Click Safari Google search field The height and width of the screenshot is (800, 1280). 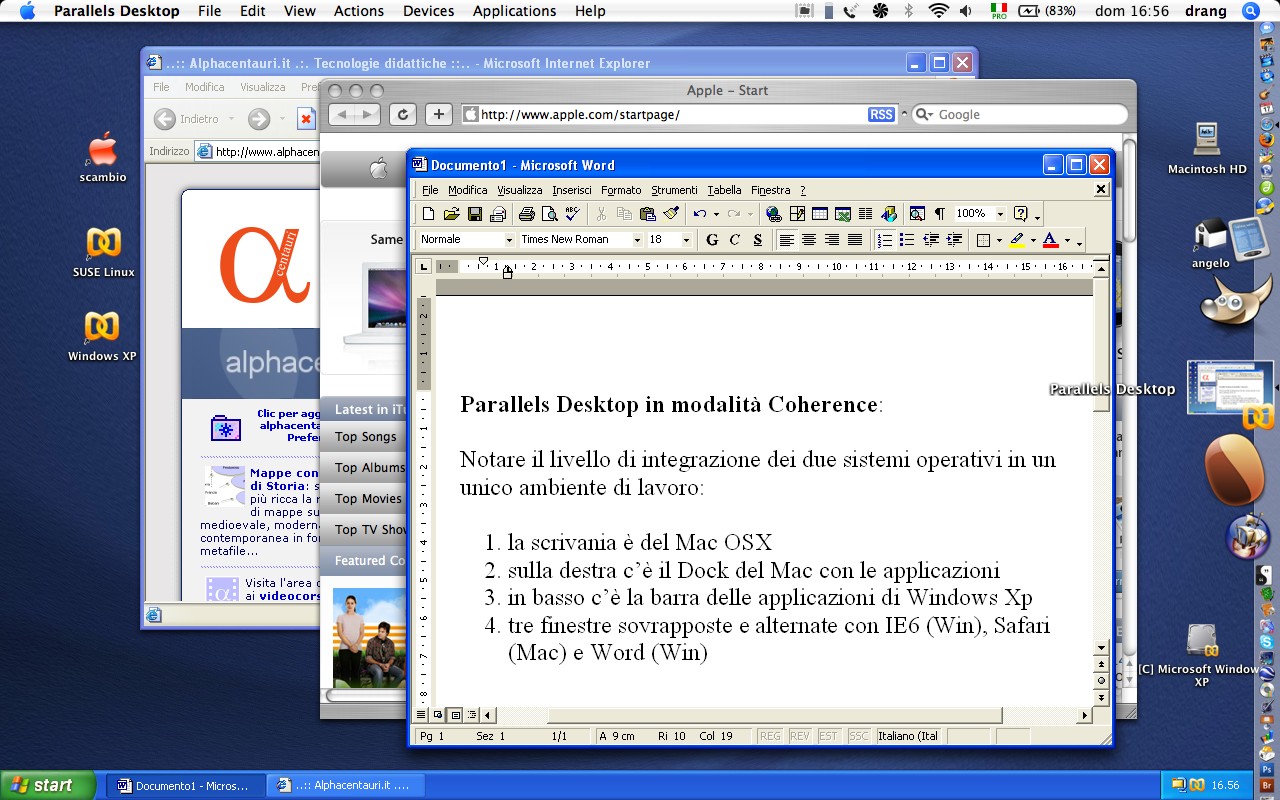coord(1019,115)
